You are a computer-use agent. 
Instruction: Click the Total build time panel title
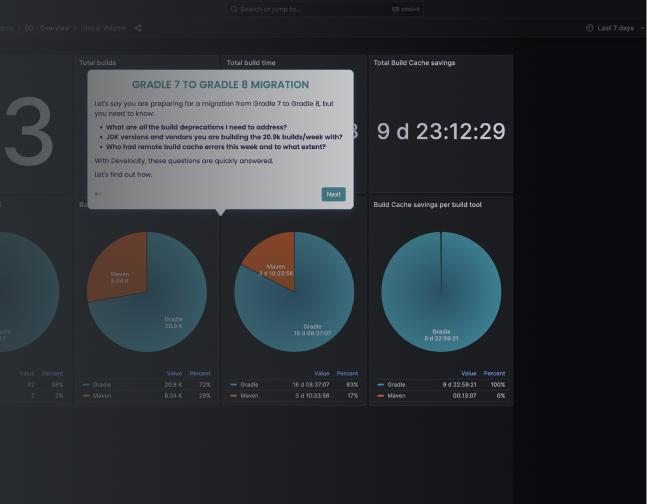point(251,63)
